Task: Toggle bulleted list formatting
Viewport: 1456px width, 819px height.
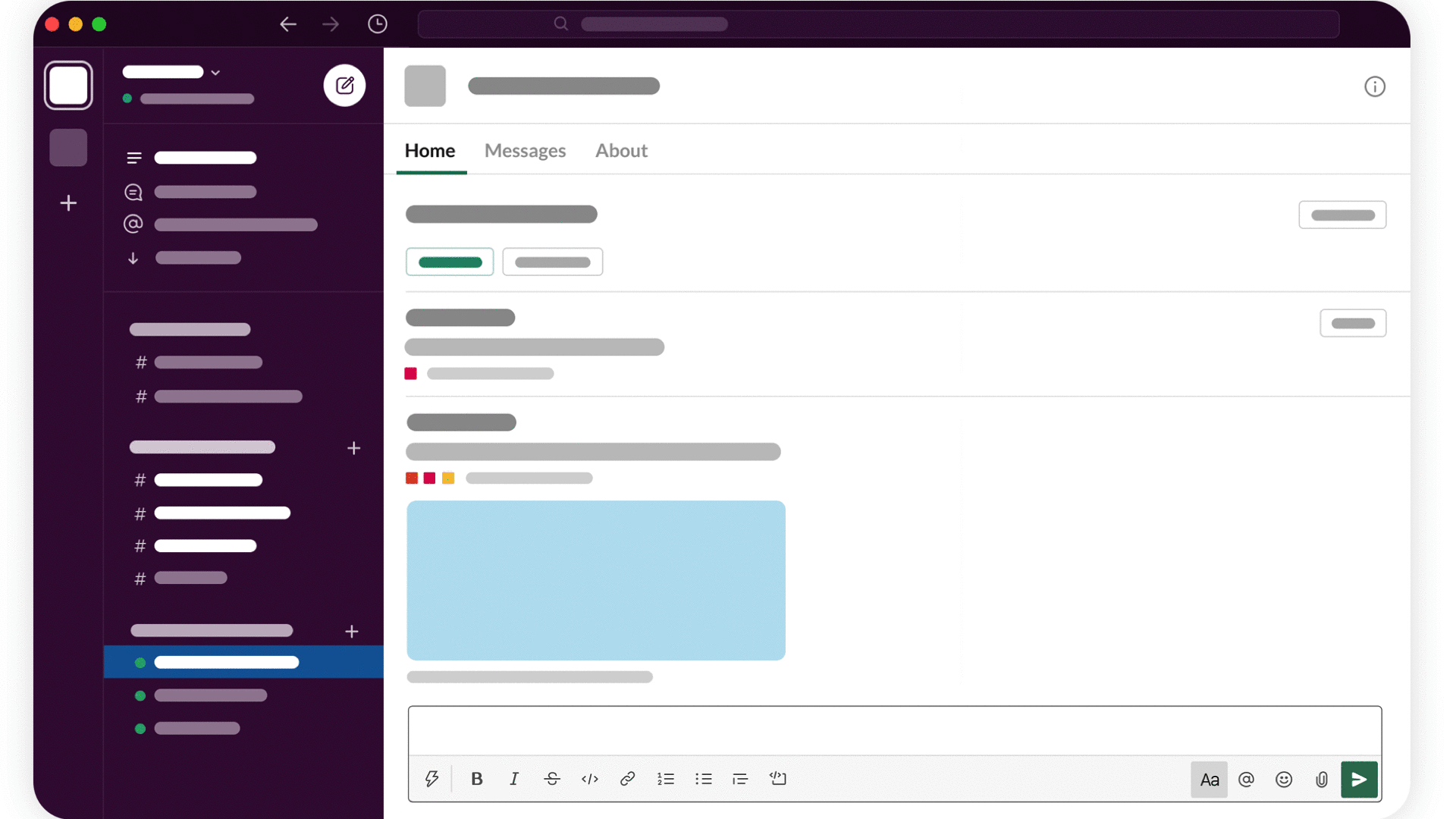Action: point(703,779)
